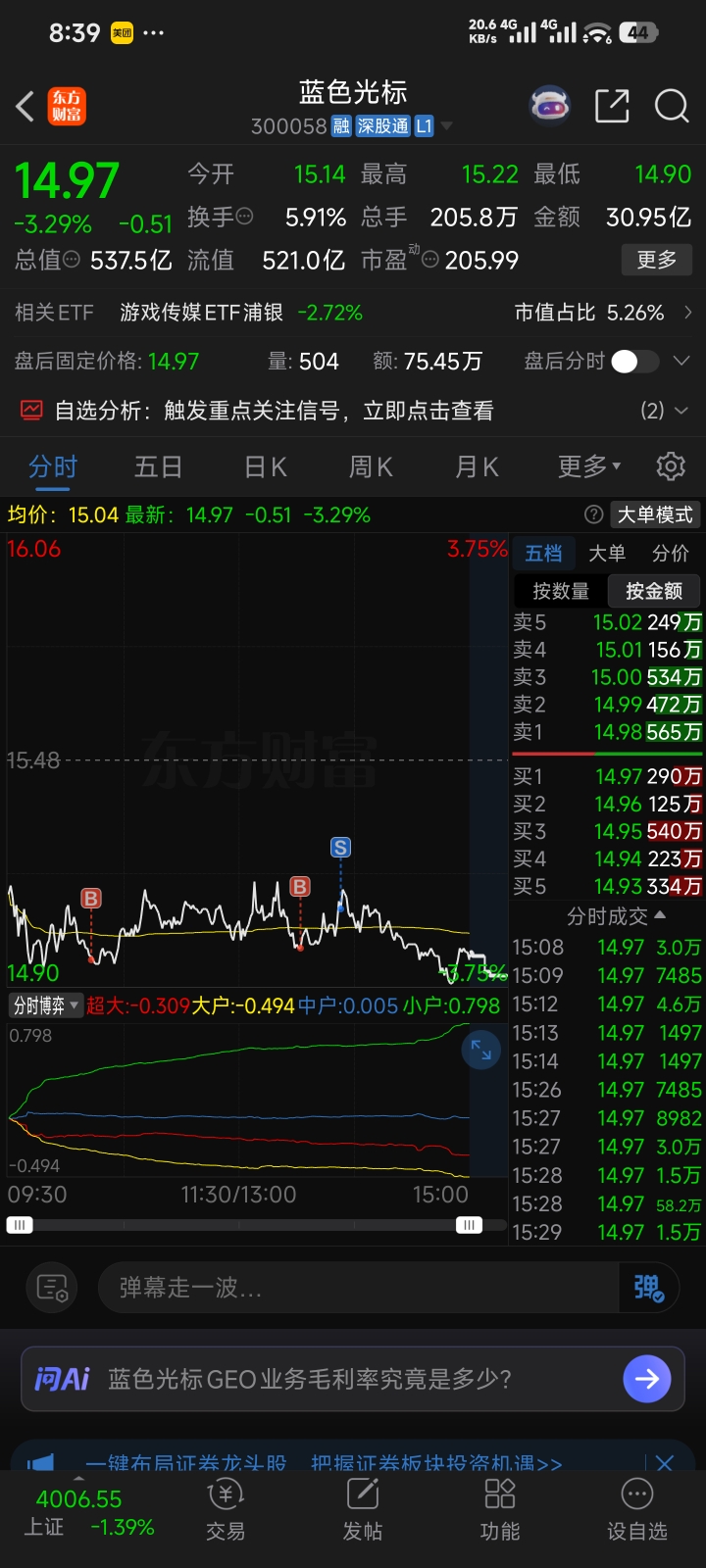Close the promotional banner with X
Image resolution: width=706 pixels, height=1568 pixels.
(x=664, y=1462)
